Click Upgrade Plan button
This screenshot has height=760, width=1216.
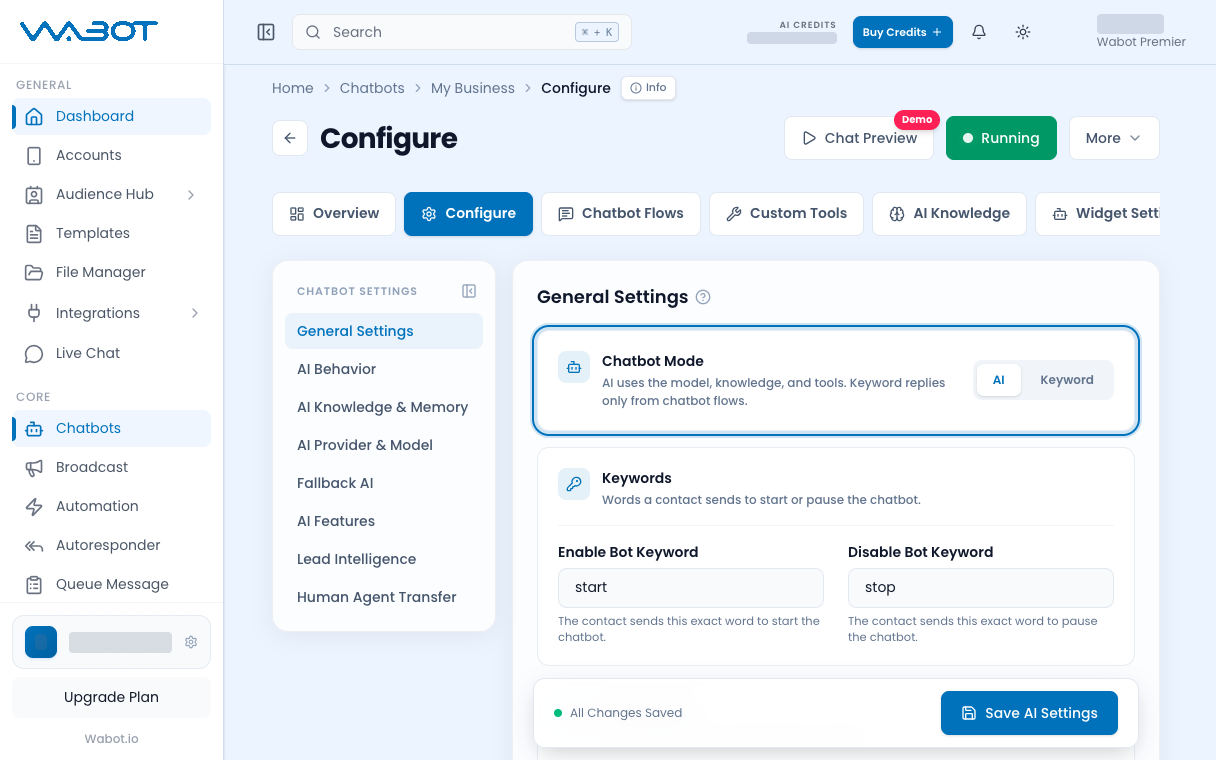click(111, 697)
